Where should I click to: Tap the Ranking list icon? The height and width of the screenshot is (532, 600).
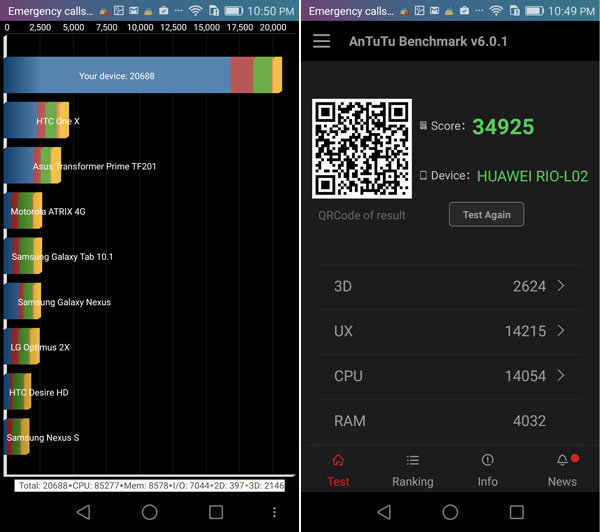point(412,460)
